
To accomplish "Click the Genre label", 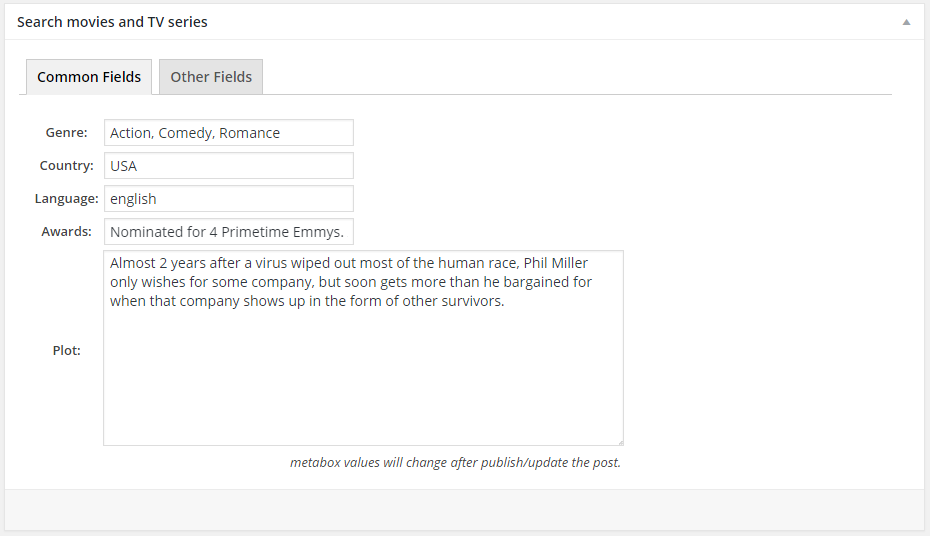I will tap(66, 133).
